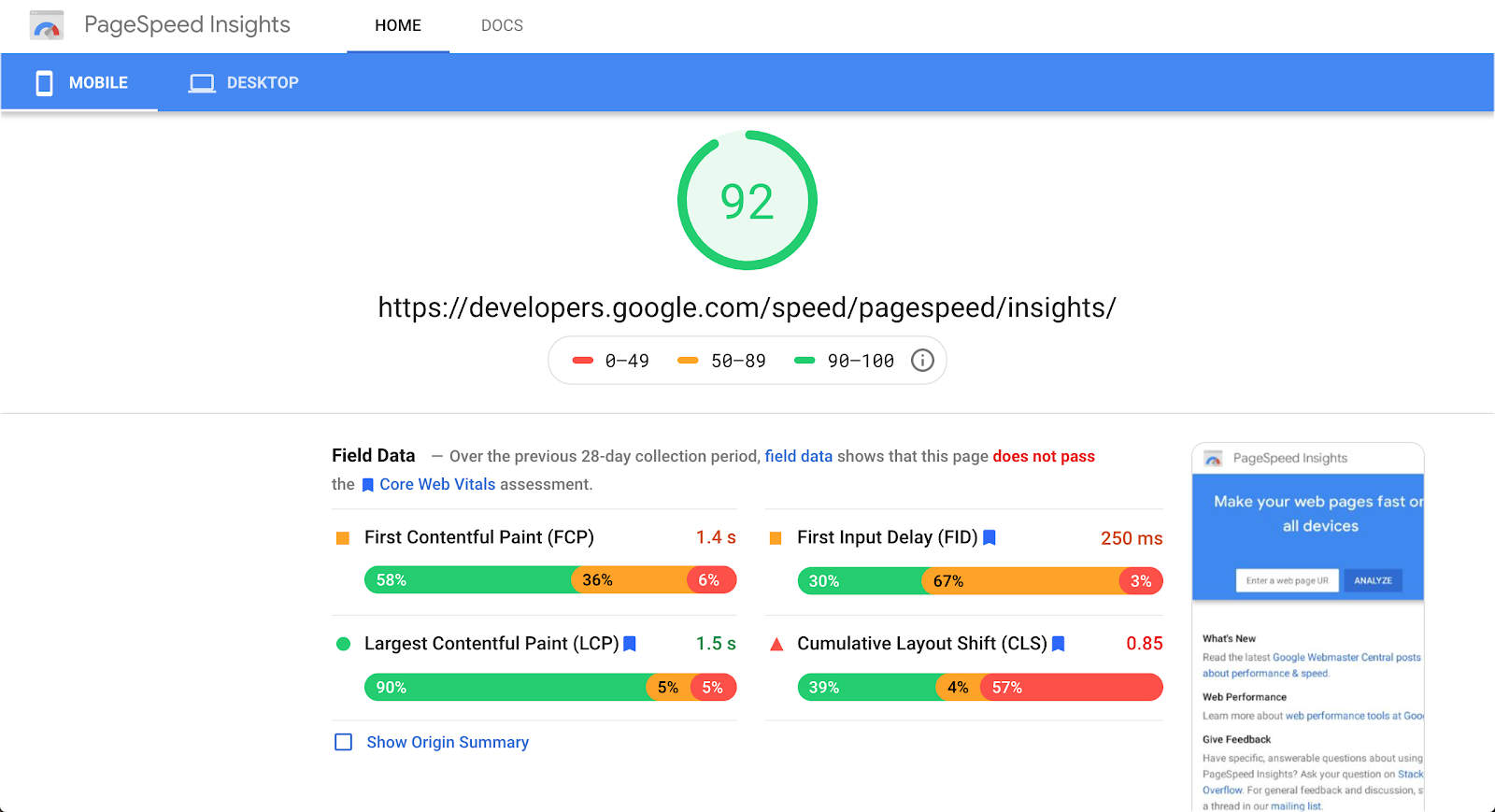The width and height of the screenshot is (1495, 812).
Task: Click the bookmark icon after First Input Delay
Action: [990, 537]
